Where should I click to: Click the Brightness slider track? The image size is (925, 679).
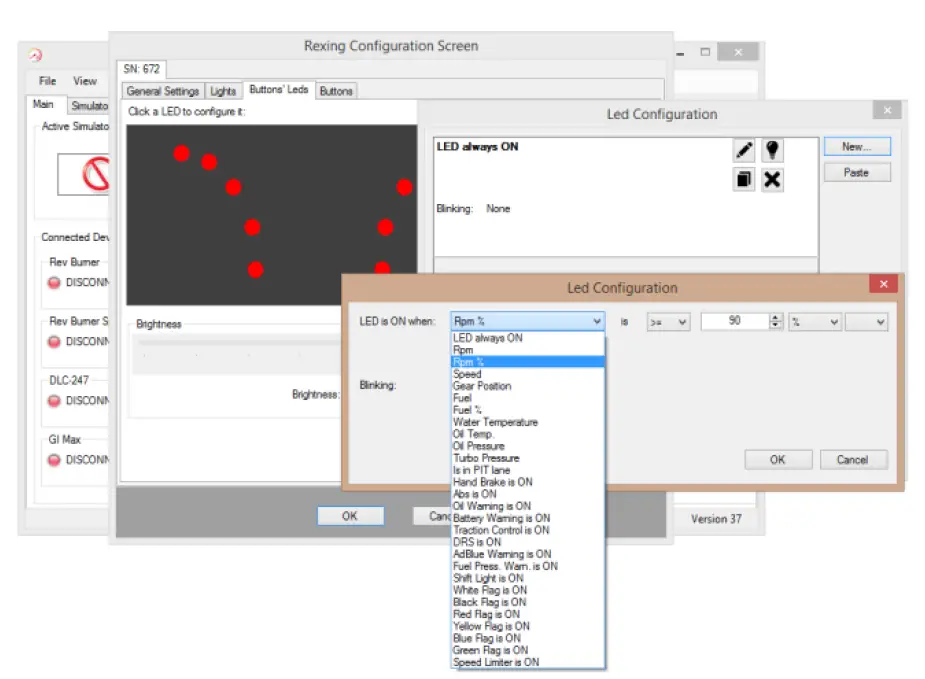click(x=239, y=342)
